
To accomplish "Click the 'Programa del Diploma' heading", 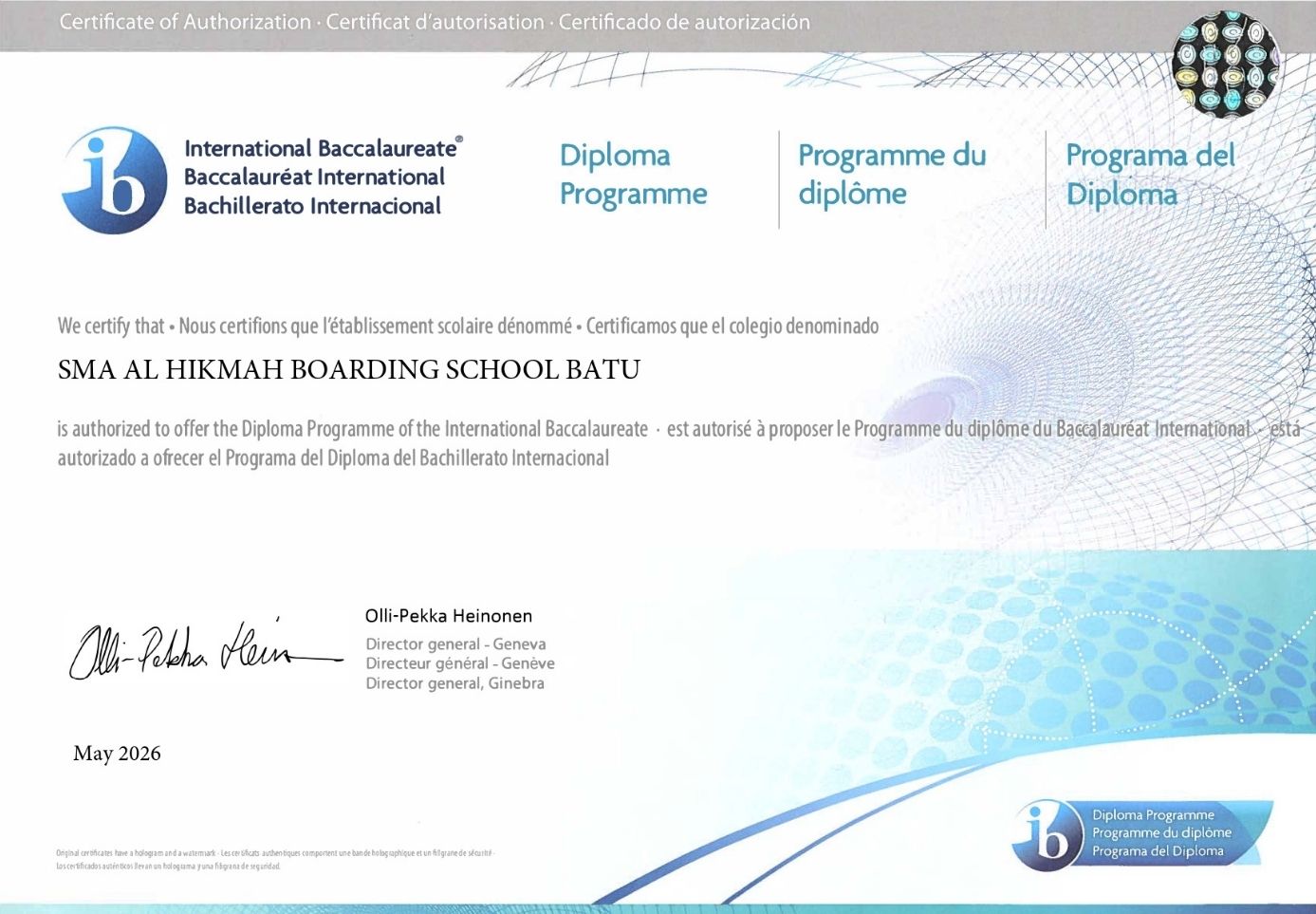I will [1150, 175].
